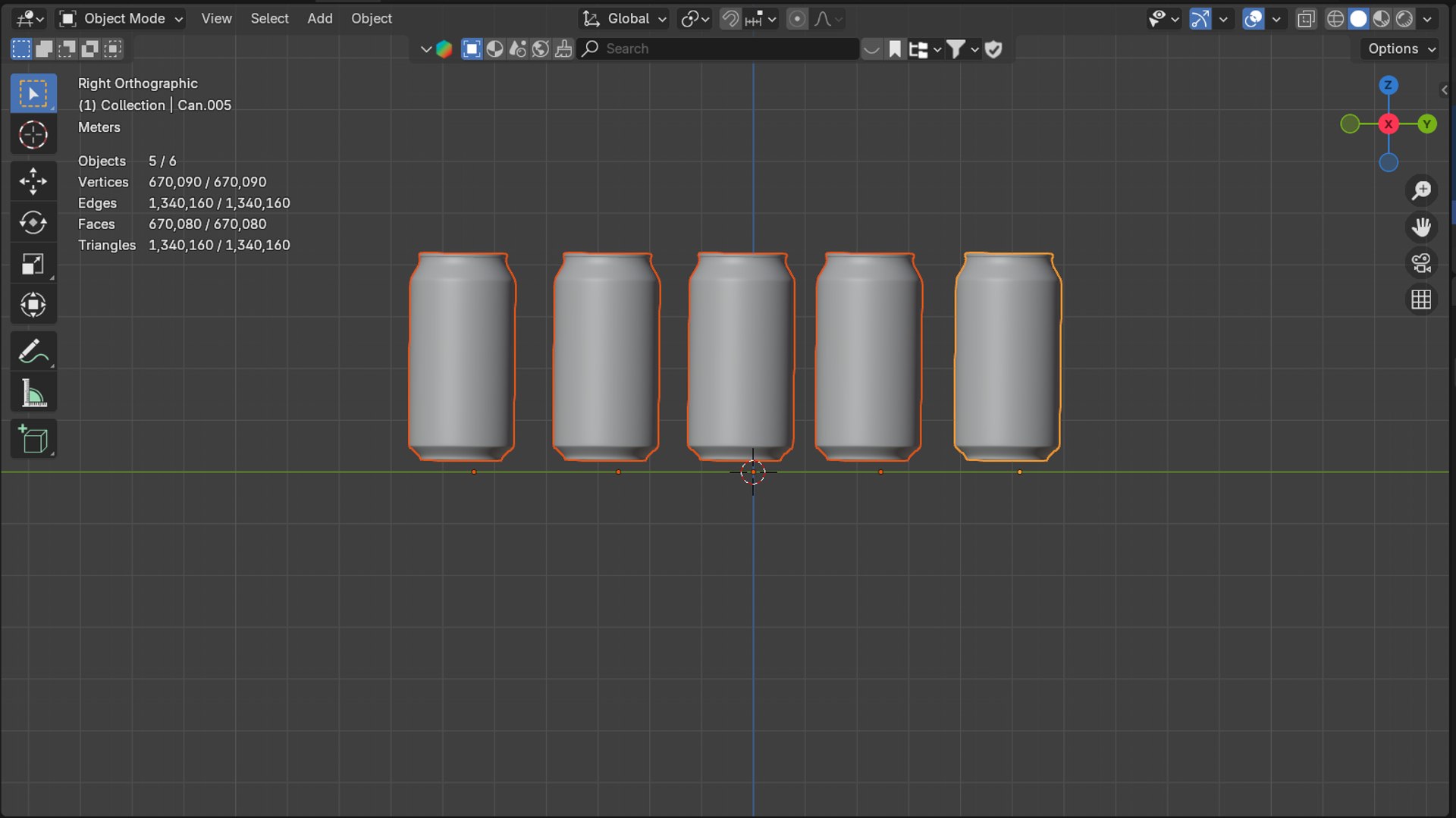Select the droplets filter icon

(518, 49)
